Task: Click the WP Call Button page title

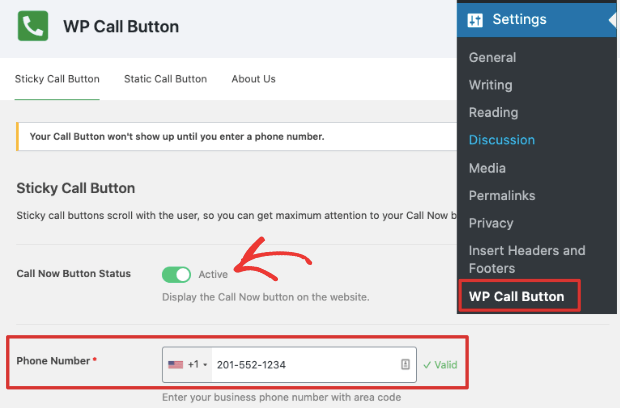Action: (121, 26)
